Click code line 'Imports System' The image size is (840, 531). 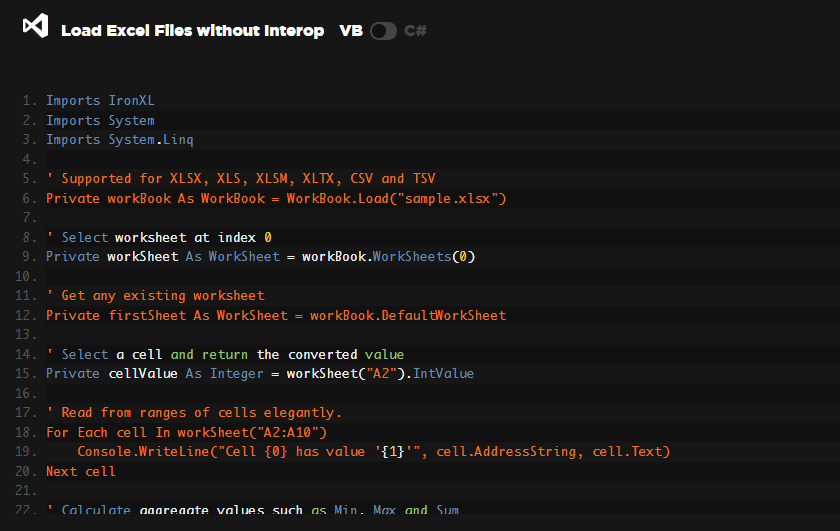(100, 121)
